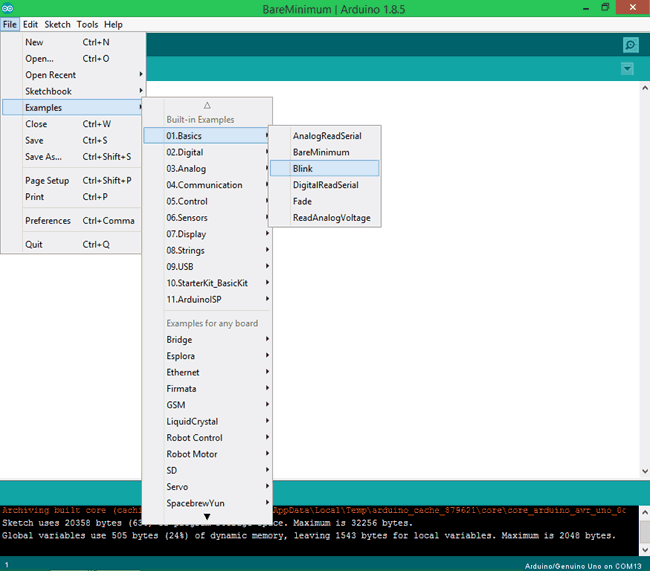Click the Arduino/Genuino Uno on COM13 status text
Image resolution: width=650 pixels, height=571 pixels.
click(x=583, y=566)
